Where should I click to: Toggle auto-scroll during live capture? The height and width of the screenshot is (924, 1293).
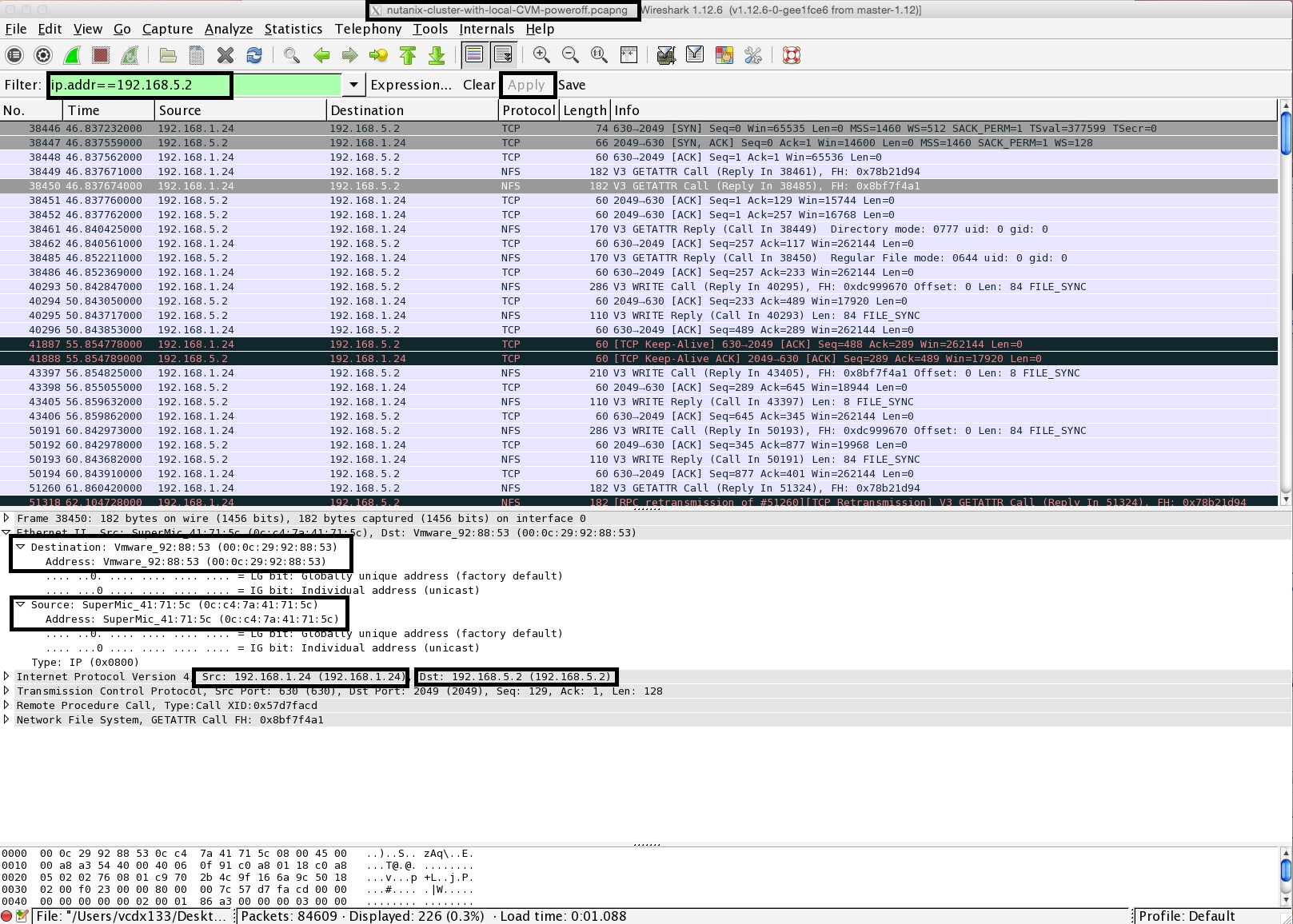point(503,55)
